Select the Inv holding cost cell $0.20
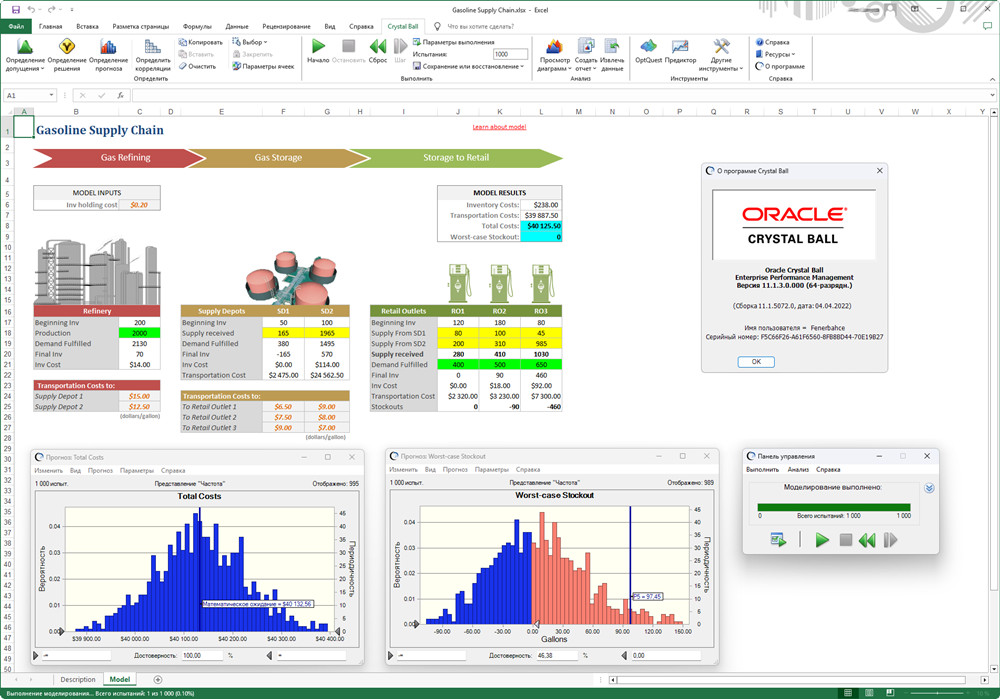This screenshot has height=699, width=1000. tap(139, 205)
